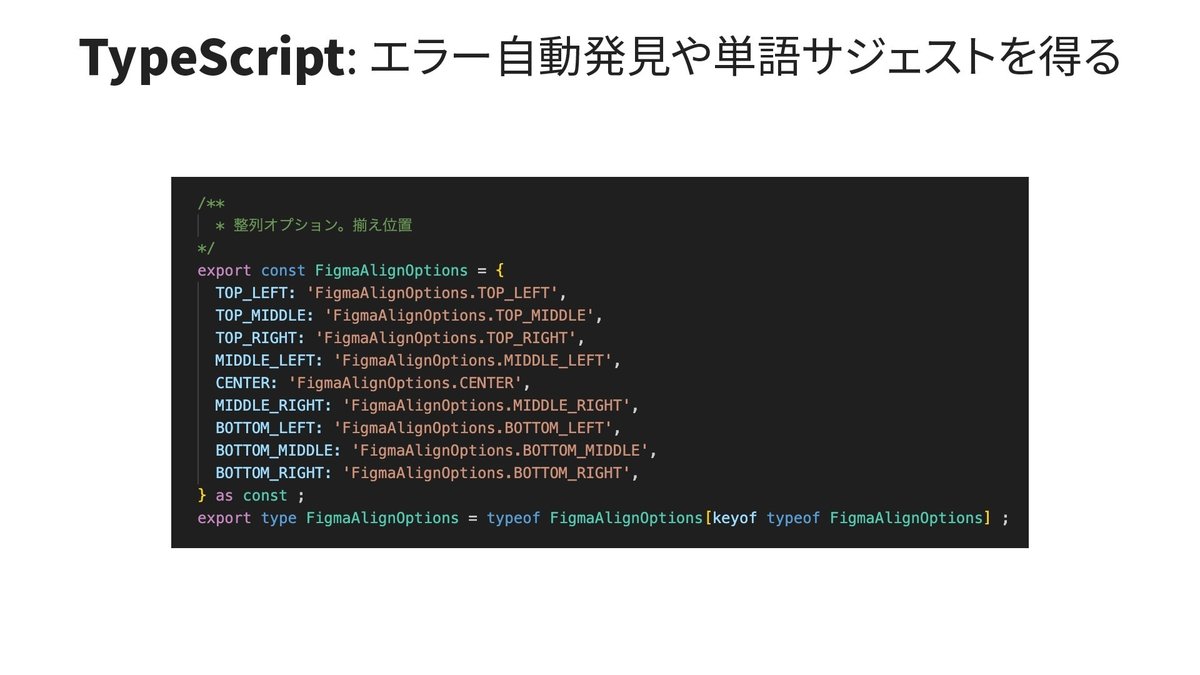Click the '} as const ;' line
This screenshot has height=675, width=1200.
click(x=250, y=495)
